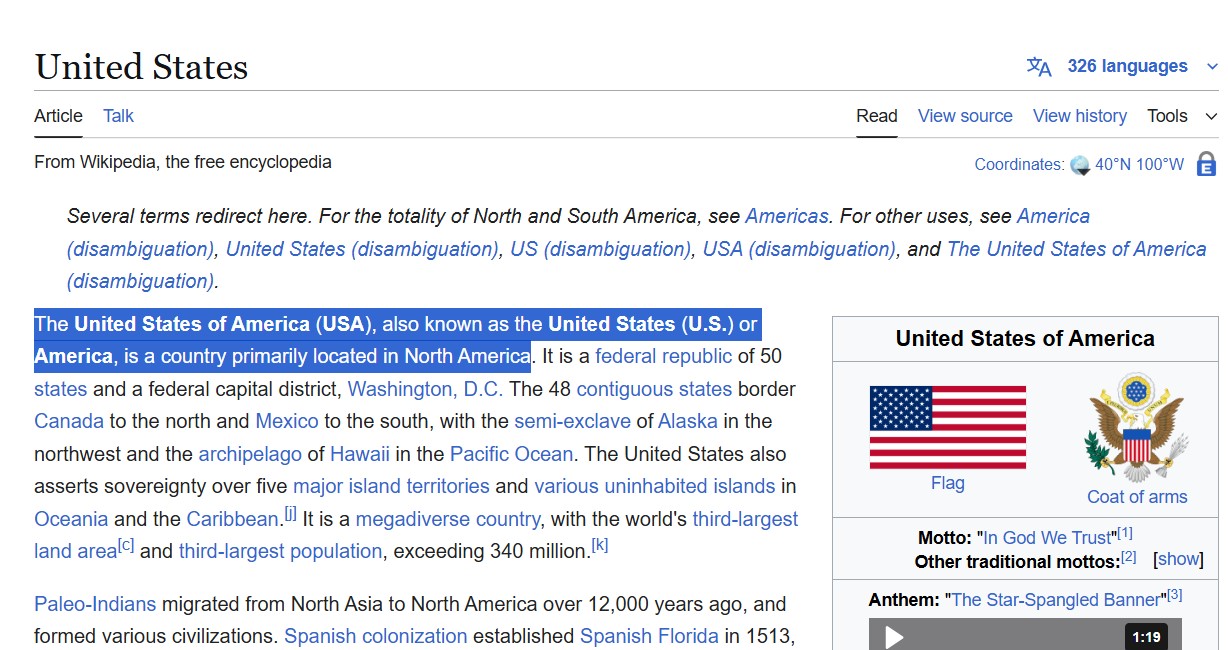Screen dimensions: 1228x650
Task: Open the third-largest population link
Action: [x=280, y=551]
